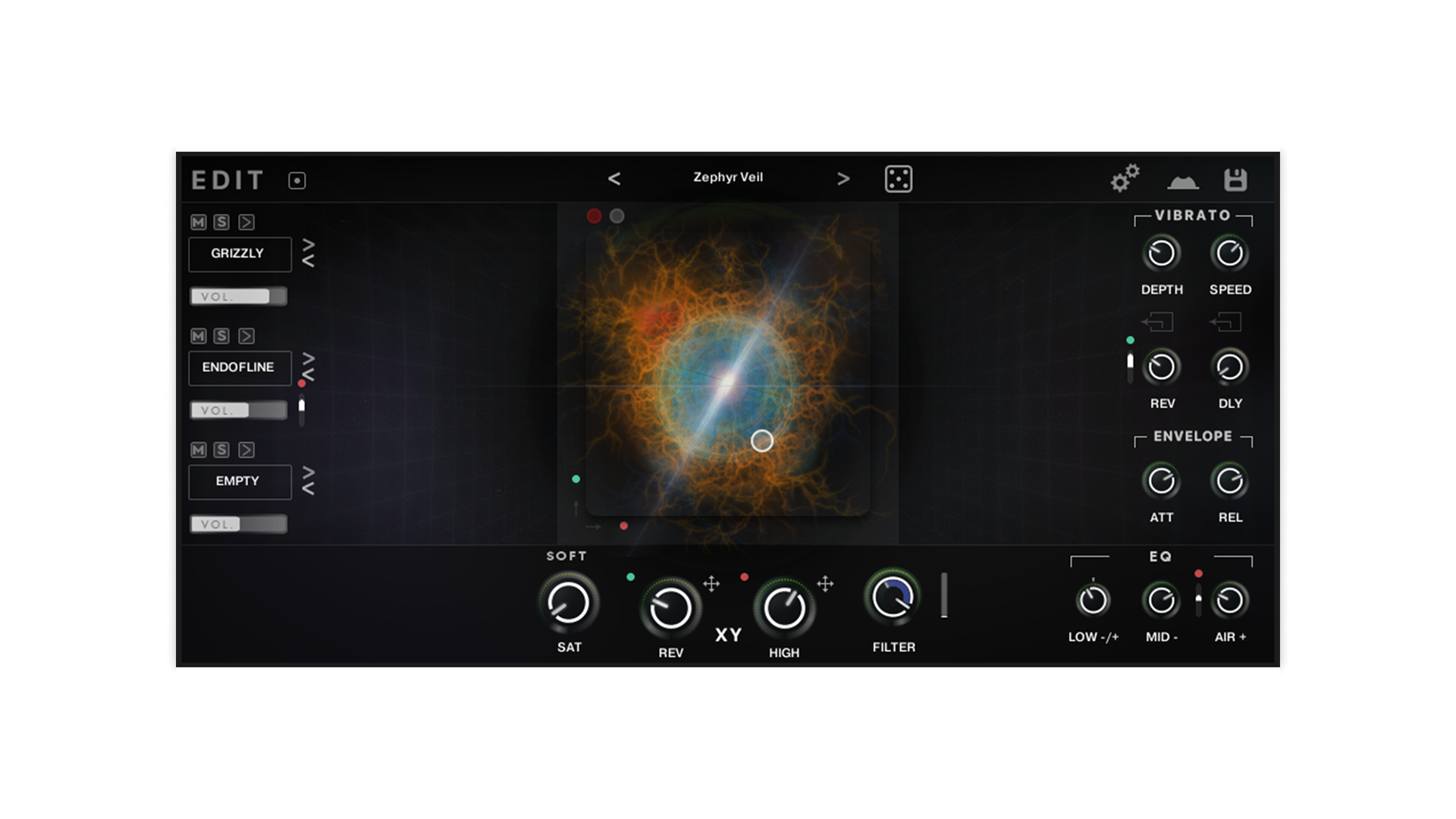Open settings via the gears icon

click(1125, 178)
